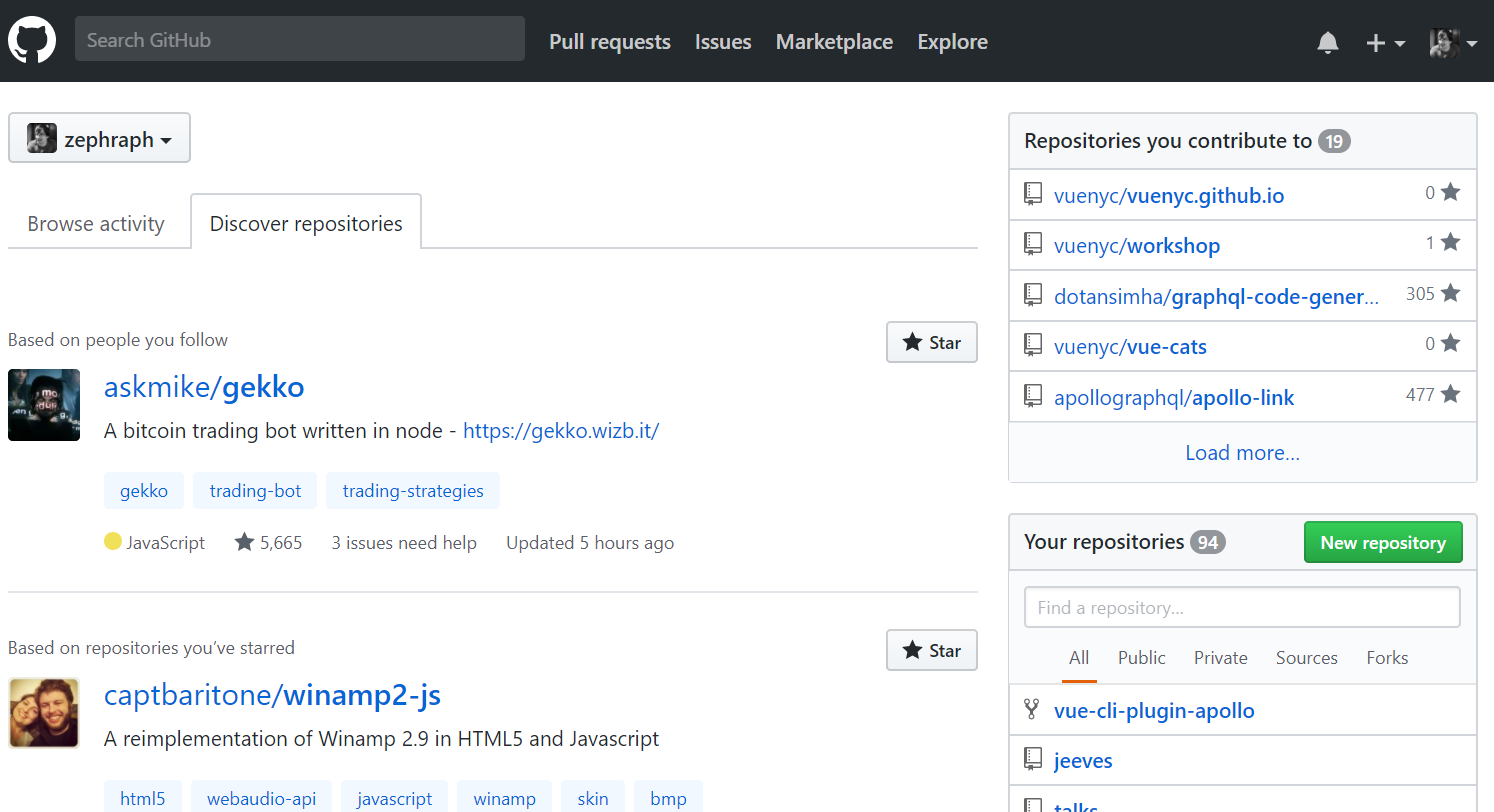Filter repositories by Forks

[1387, 658]
